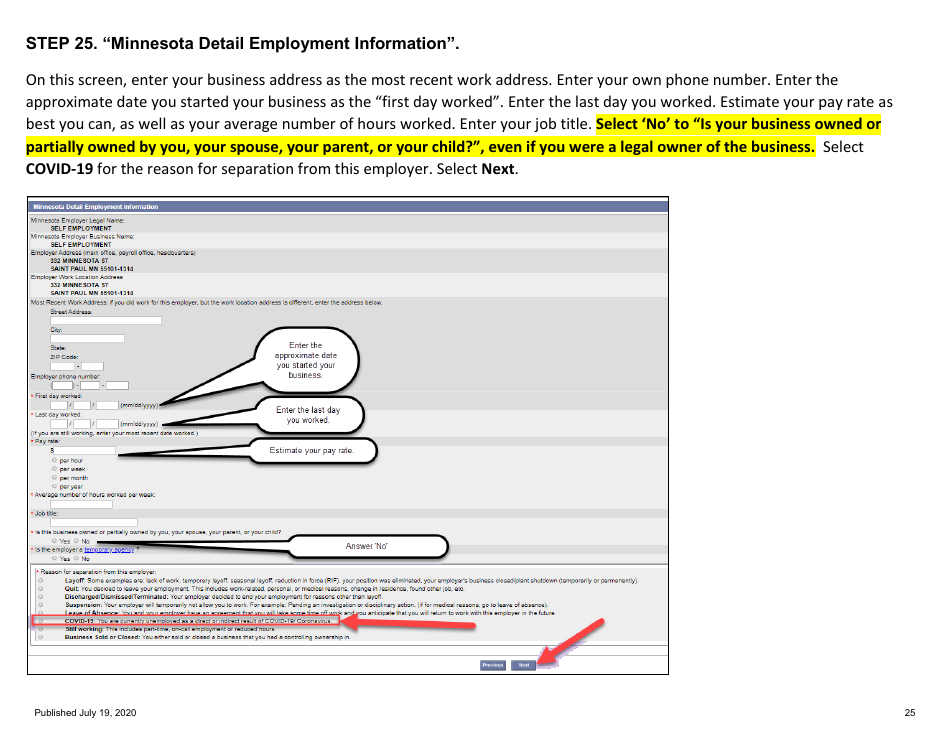Select "Yes" for the temporary agency question
950x735 pixels.
[x=53, y=557]
